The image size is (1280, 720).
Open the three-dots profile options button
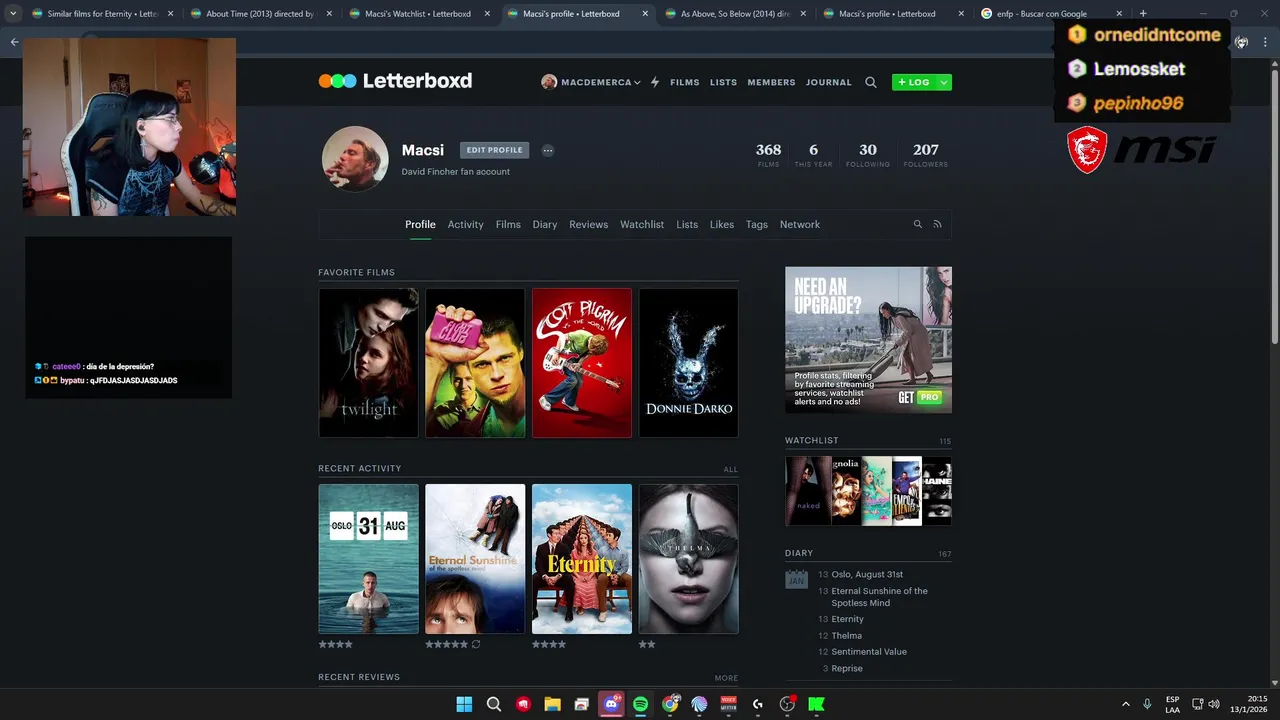click(548, 150)
